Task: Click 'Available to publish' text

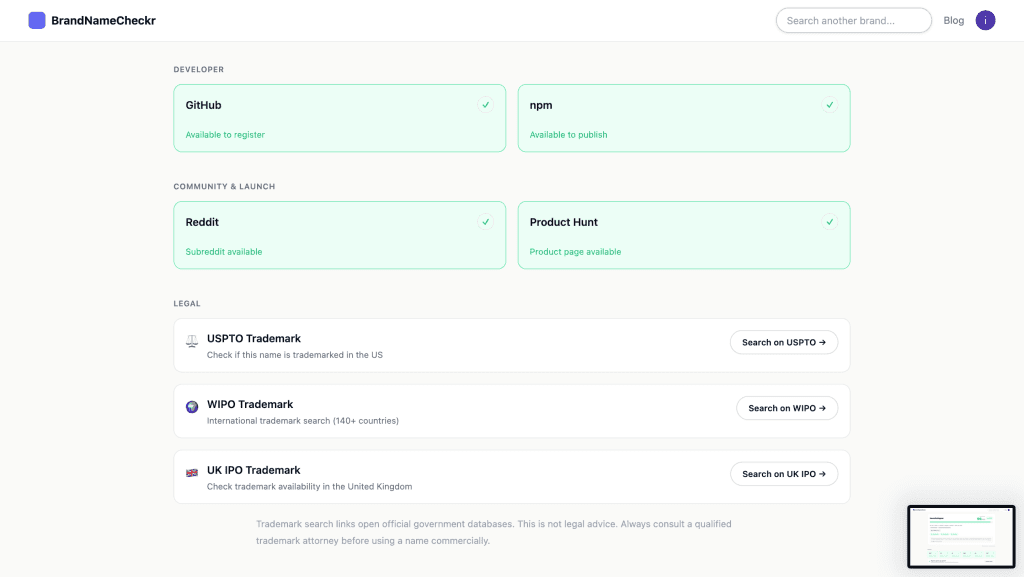Action: pyautogui.click(x=568, y=134)
